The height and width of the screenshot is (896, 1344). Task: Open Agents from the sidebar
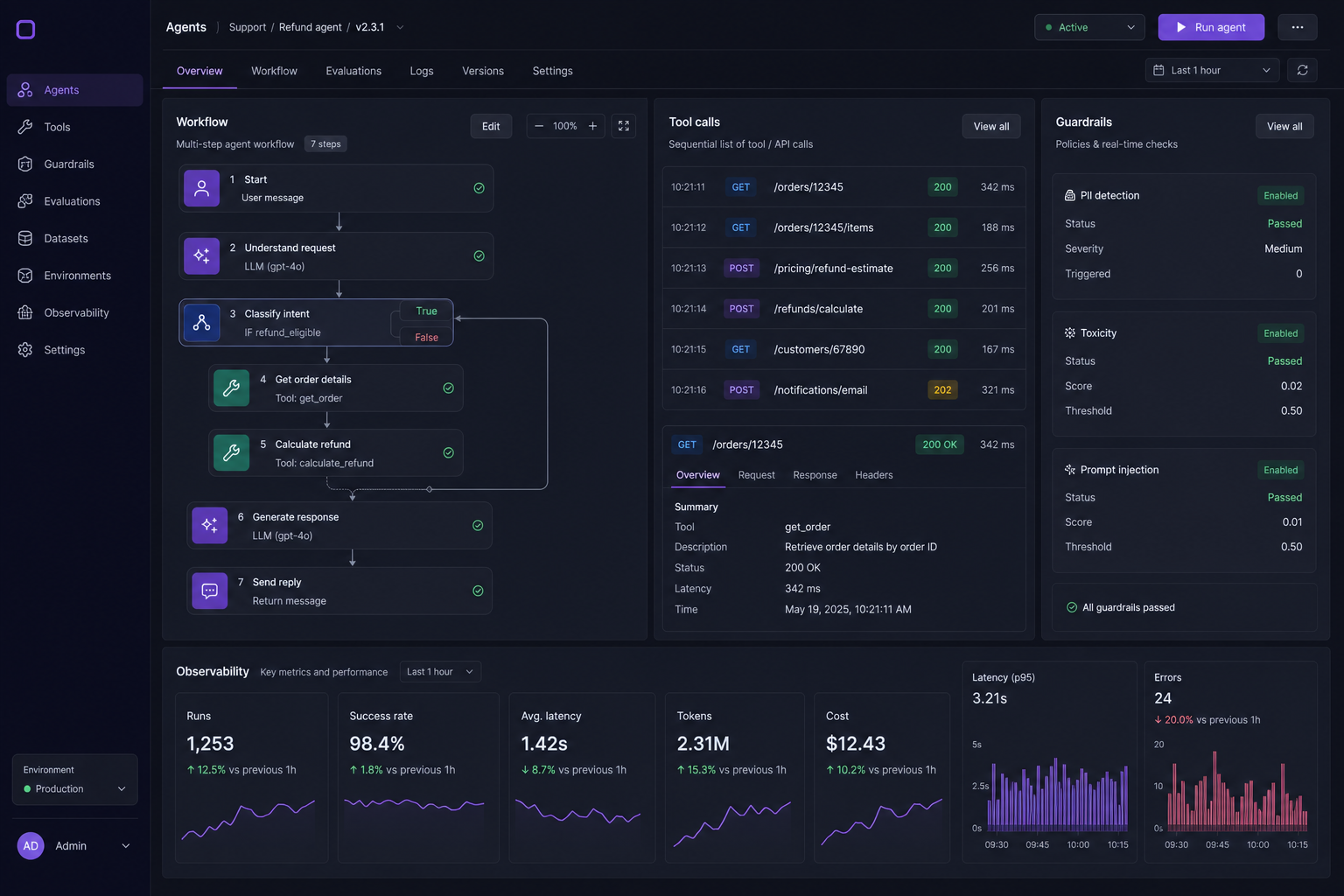click(74, 90)
